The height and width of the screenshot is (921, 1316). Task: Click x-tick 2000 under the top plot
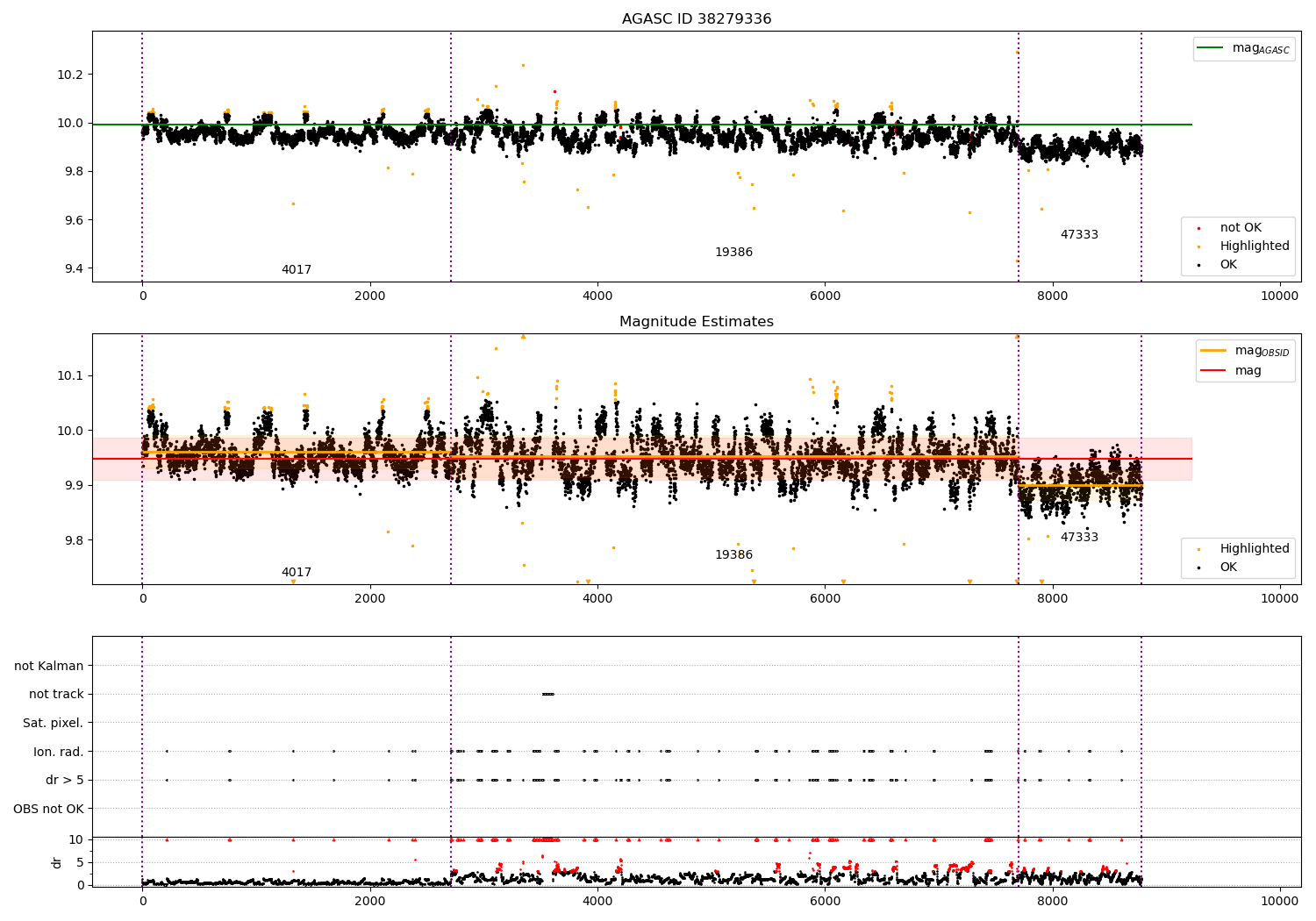click(370, 296)
